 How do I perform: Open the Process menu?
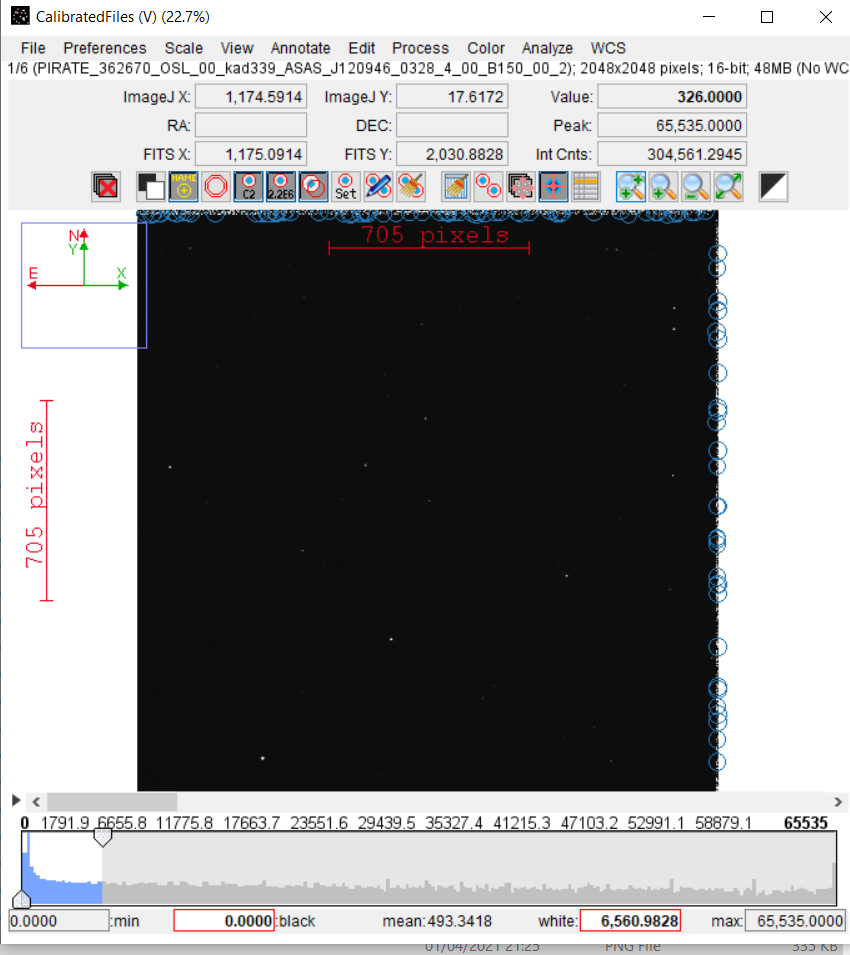point(420,48)
